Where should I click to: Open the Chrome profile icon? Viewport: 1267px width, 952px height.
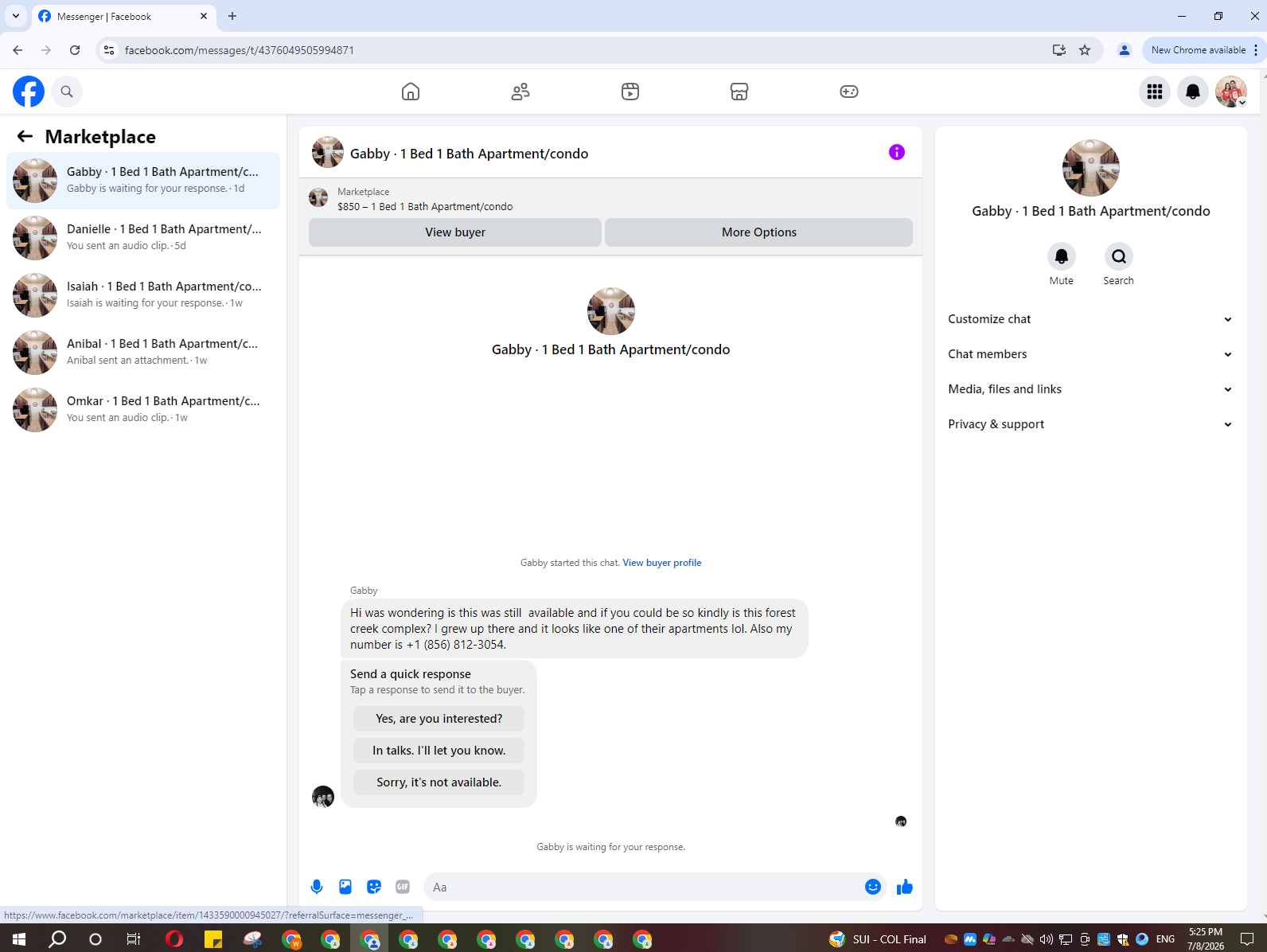coord(1125,50)
